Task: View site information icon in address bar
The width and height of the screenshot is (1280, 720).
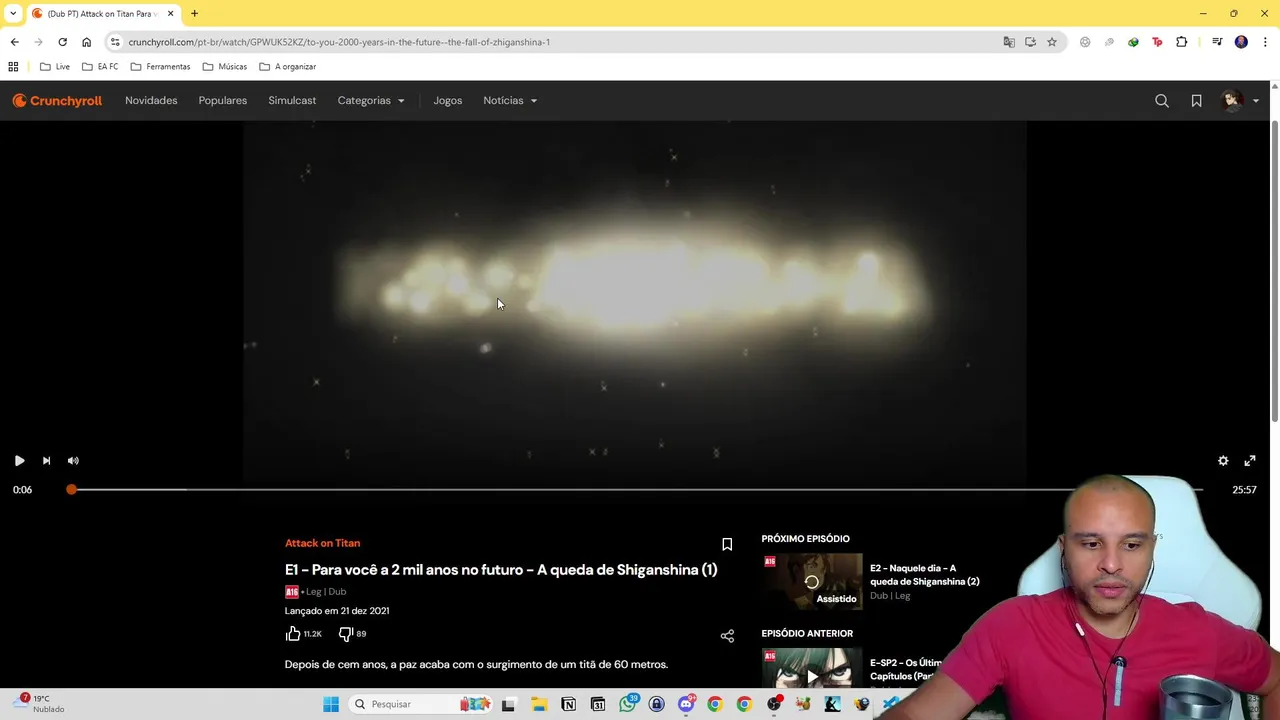Action: (115, 42)
